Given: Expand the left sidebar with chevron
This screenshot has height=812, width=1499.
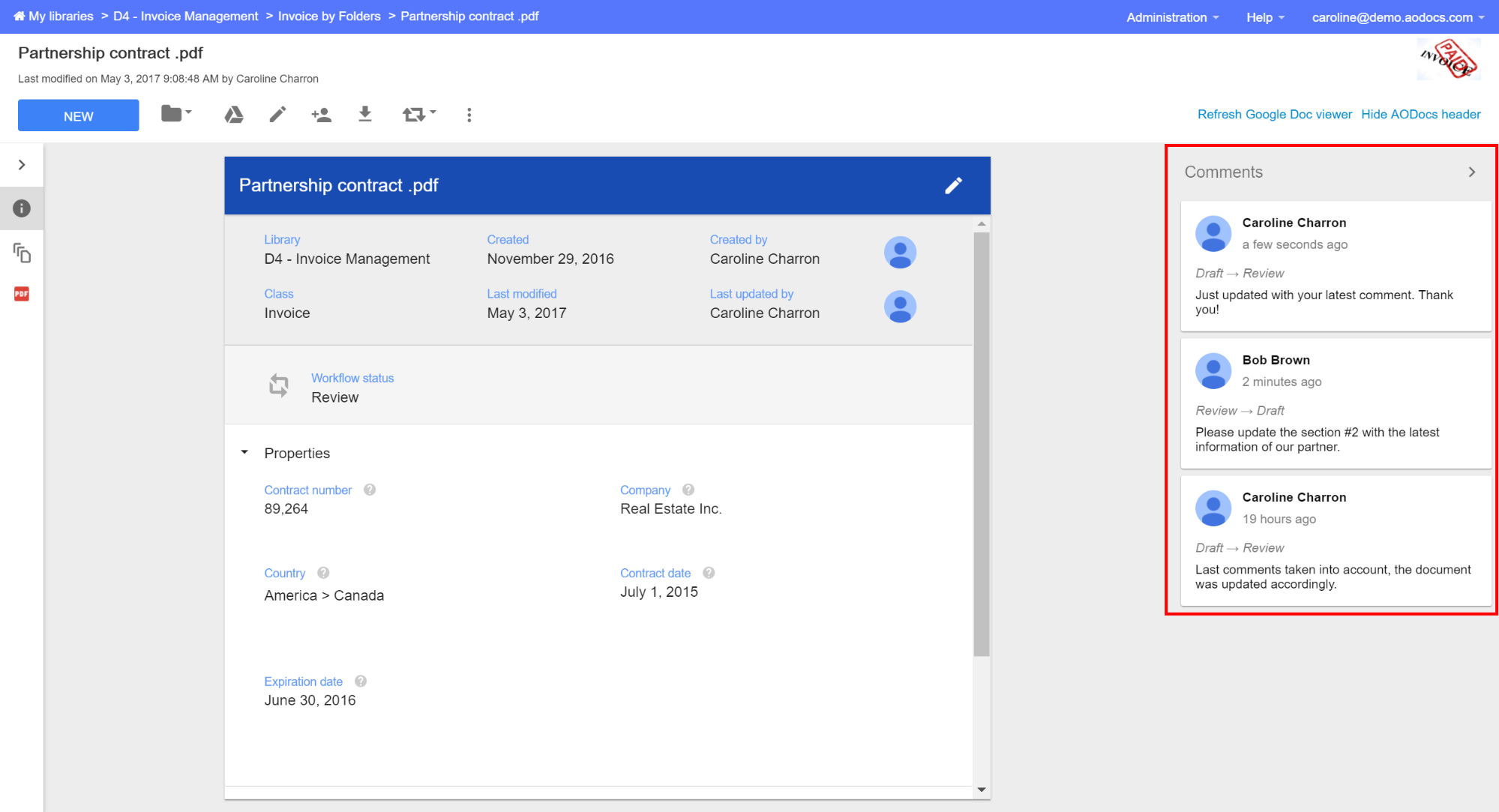Looking at the screenshot, I should (x=22, y=165).
